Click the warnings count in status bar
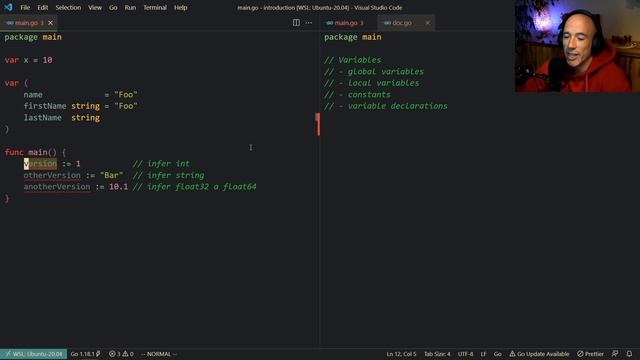 coord(128,354)
